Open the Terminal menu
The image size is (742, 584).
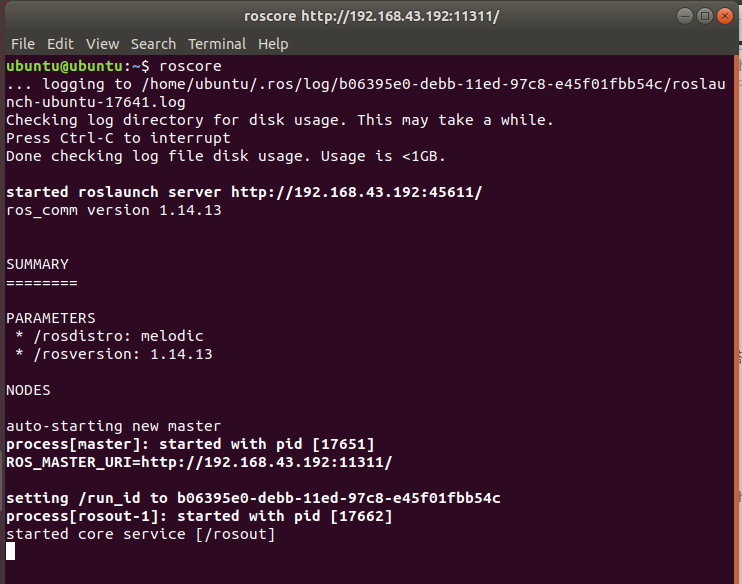[x=217, y=44]
